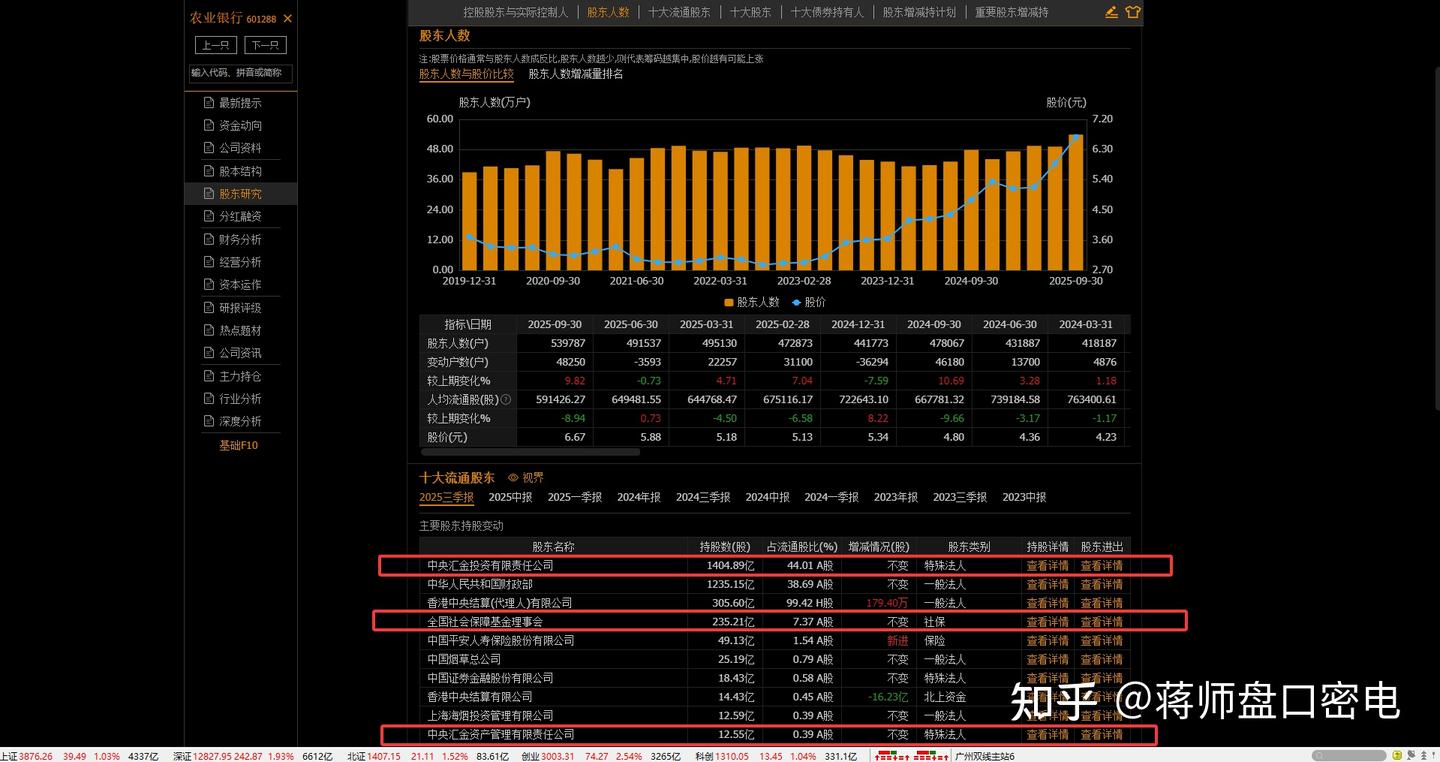The image size is (1440, 762).
Task: Click the 资本运作 document icon
Action: (209, 285)
